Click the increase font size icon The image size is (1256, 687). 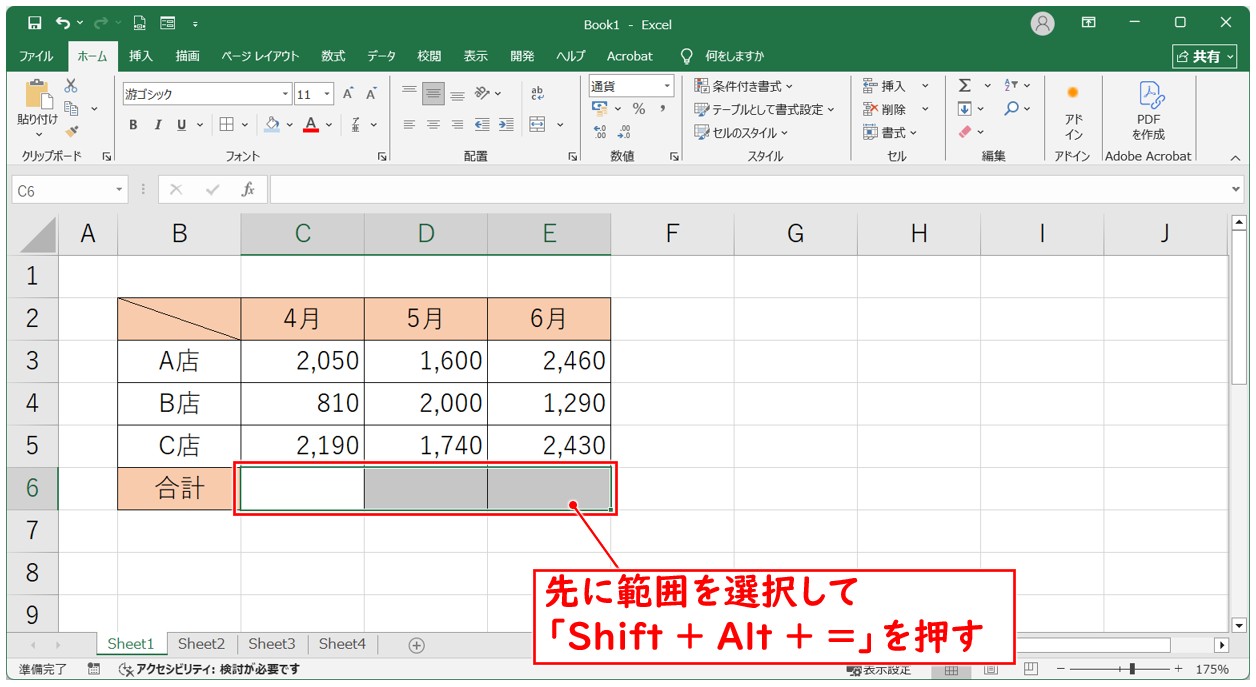348,94
